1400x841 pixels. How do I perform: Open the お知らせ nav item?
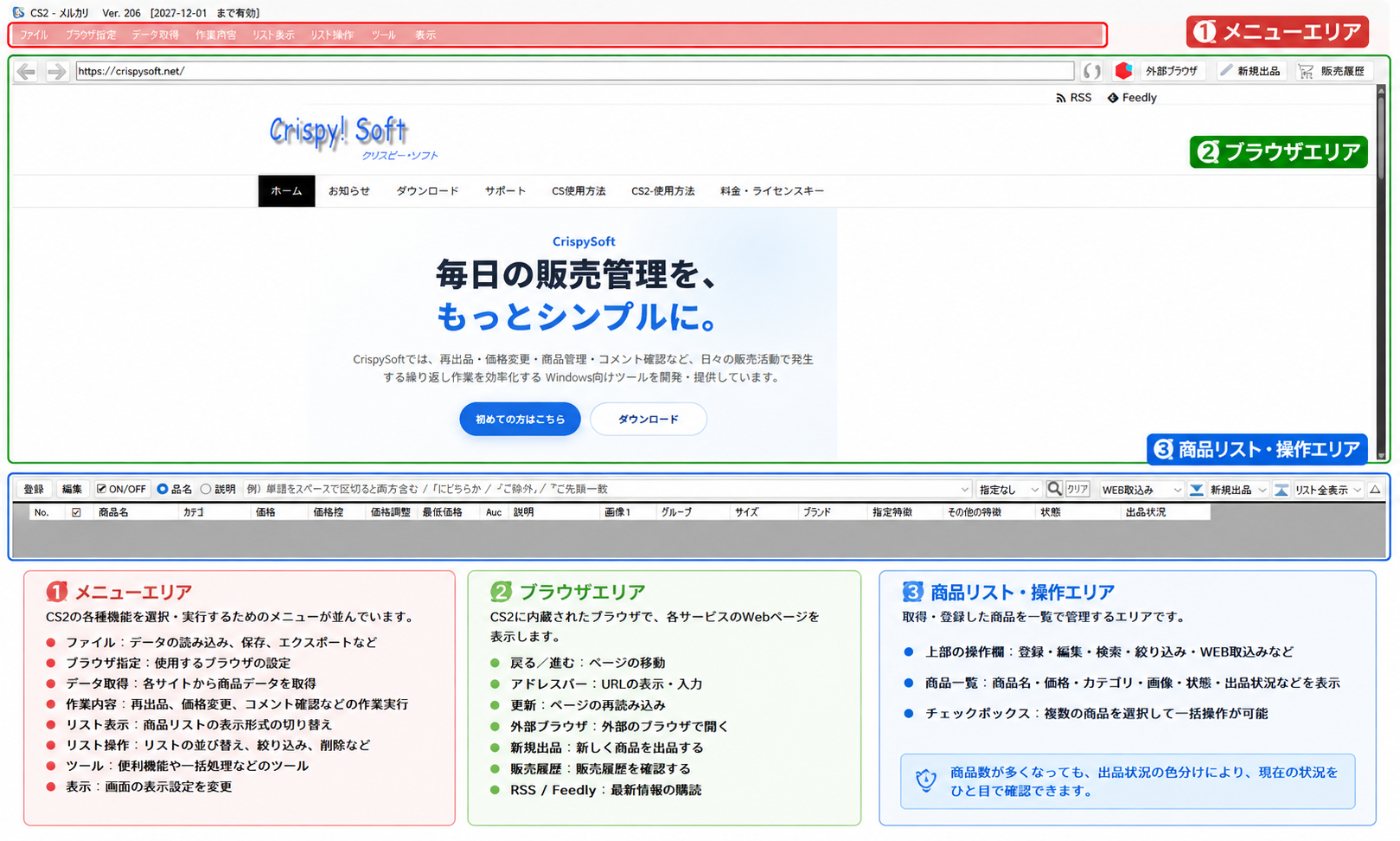[348, 191]
